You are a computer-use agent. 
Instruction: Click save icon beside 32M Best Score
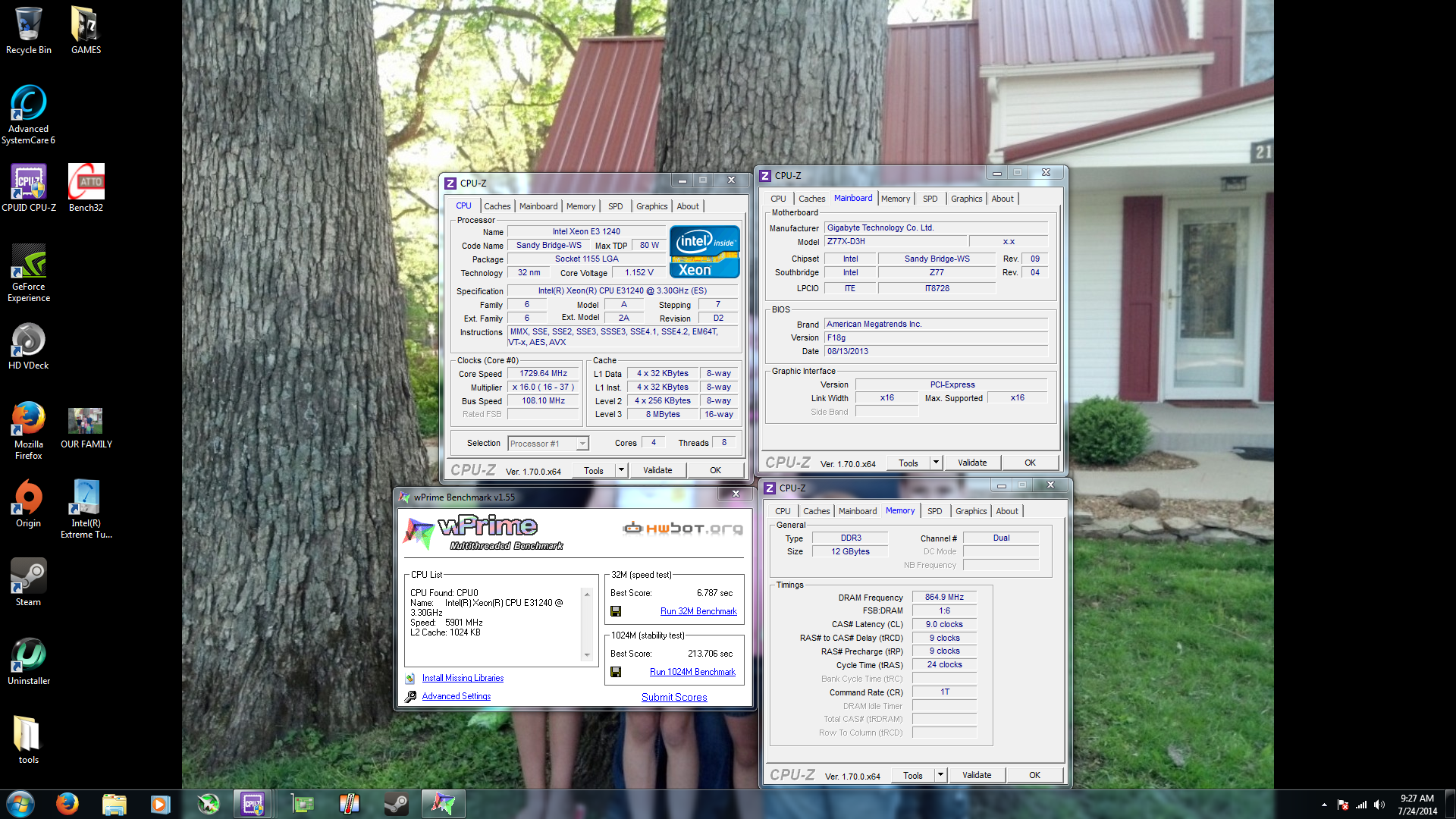[616, 611]
